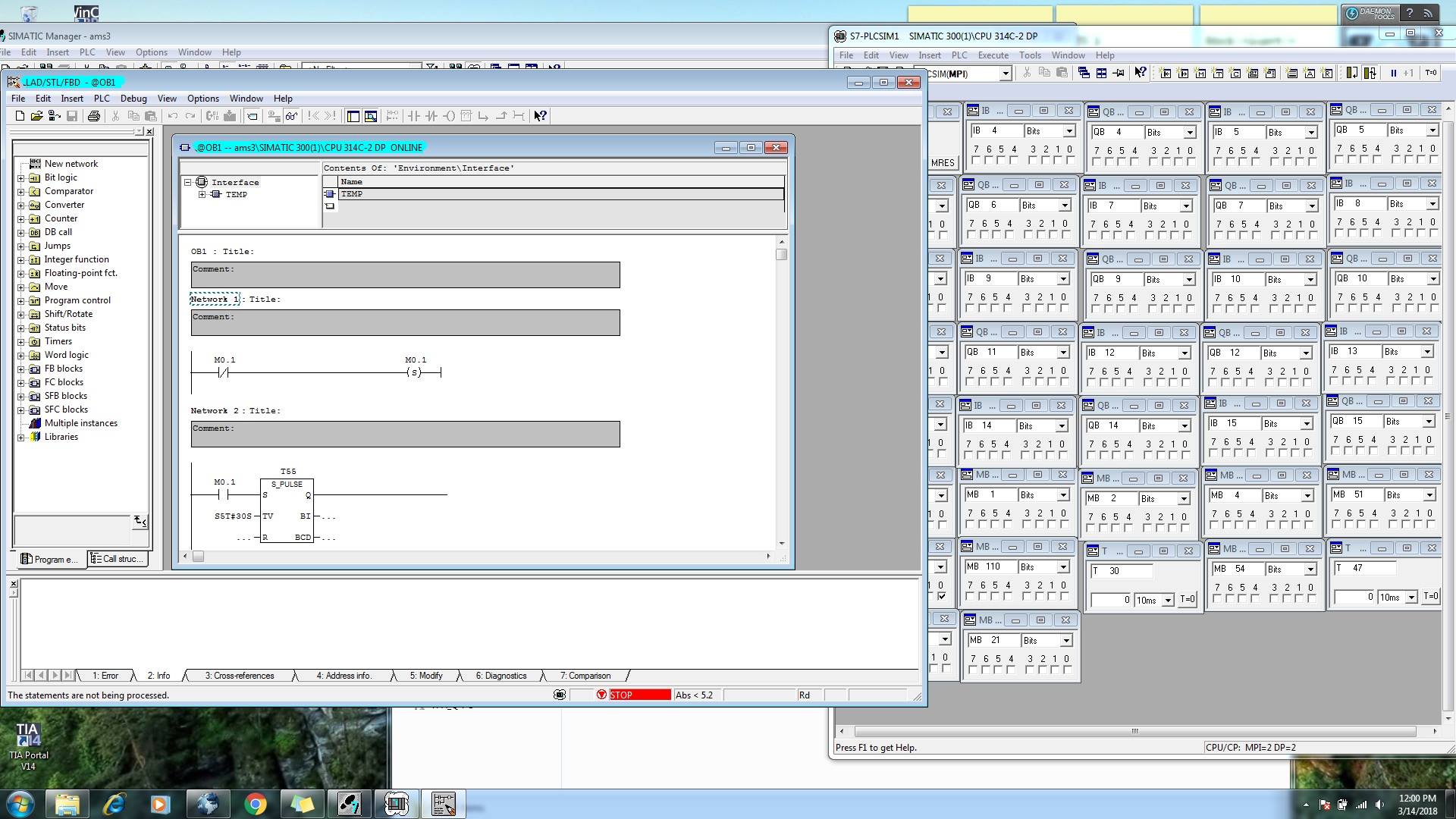This screenshot has width=1456, height=819.
Task: Expand the Timers folder in the tree
Action: 21,341
